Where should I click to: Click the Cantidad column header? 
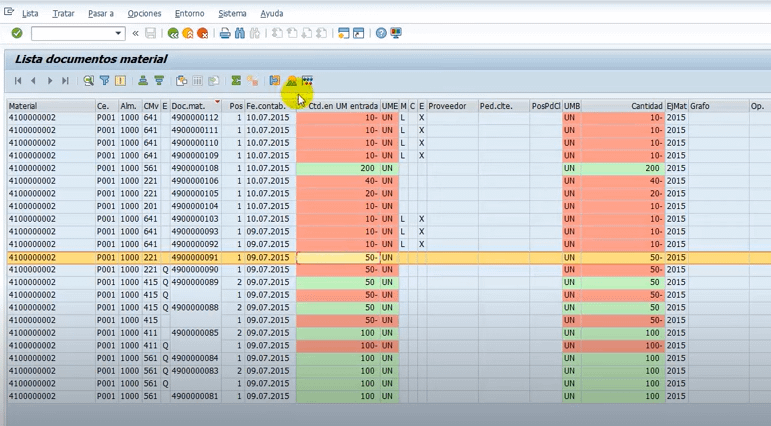645,106
